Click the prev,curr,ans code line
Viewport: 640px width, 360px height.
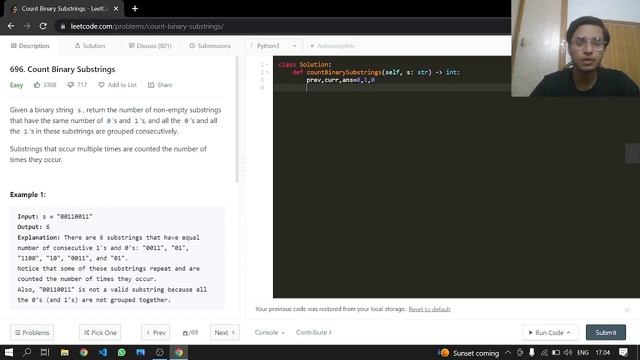pos(340,80)
